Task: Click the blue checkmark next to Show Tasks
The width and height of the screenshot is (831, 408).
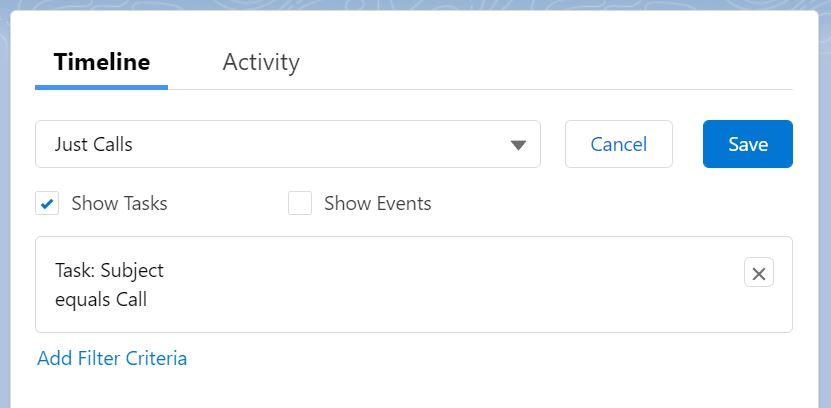Action: [47, 204]
